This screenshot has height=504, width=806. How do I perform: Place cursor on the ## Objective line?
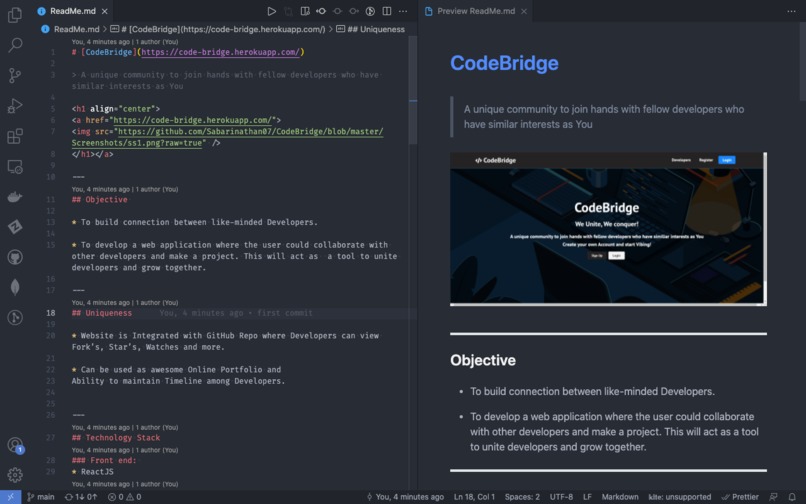(99, 200)
